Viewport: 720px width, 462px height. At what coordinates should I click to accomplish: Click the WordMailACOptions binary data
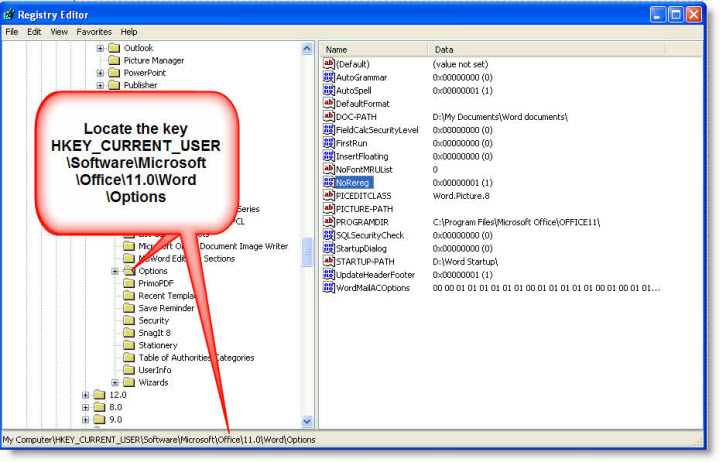[x=546, y=288]
